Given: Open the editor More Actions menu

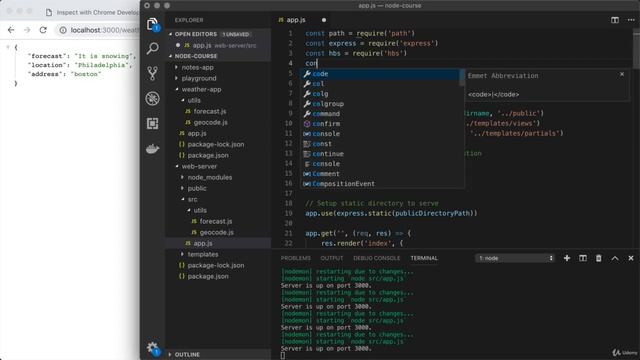Looking at the screenshot, I should 631,20.
